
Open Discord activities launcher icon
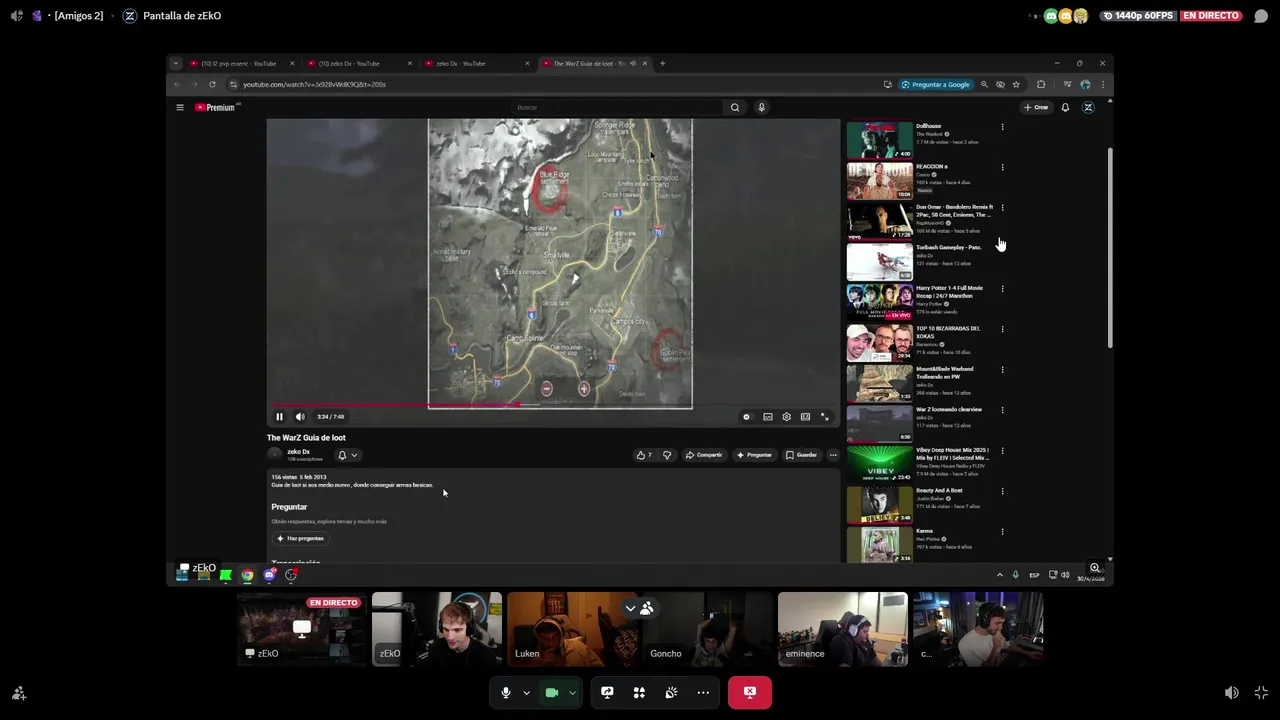(x=639, y=692)
